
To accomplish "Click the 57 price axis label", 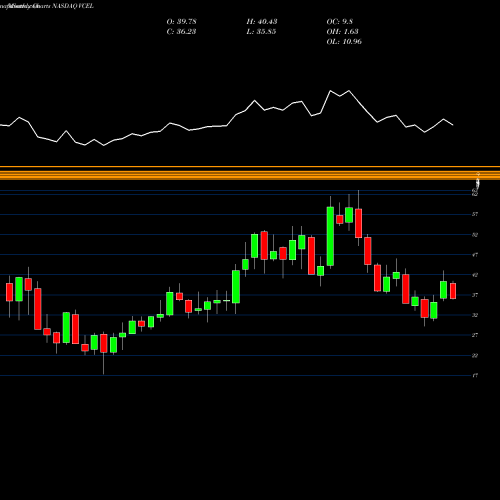I will click(475, 214).
